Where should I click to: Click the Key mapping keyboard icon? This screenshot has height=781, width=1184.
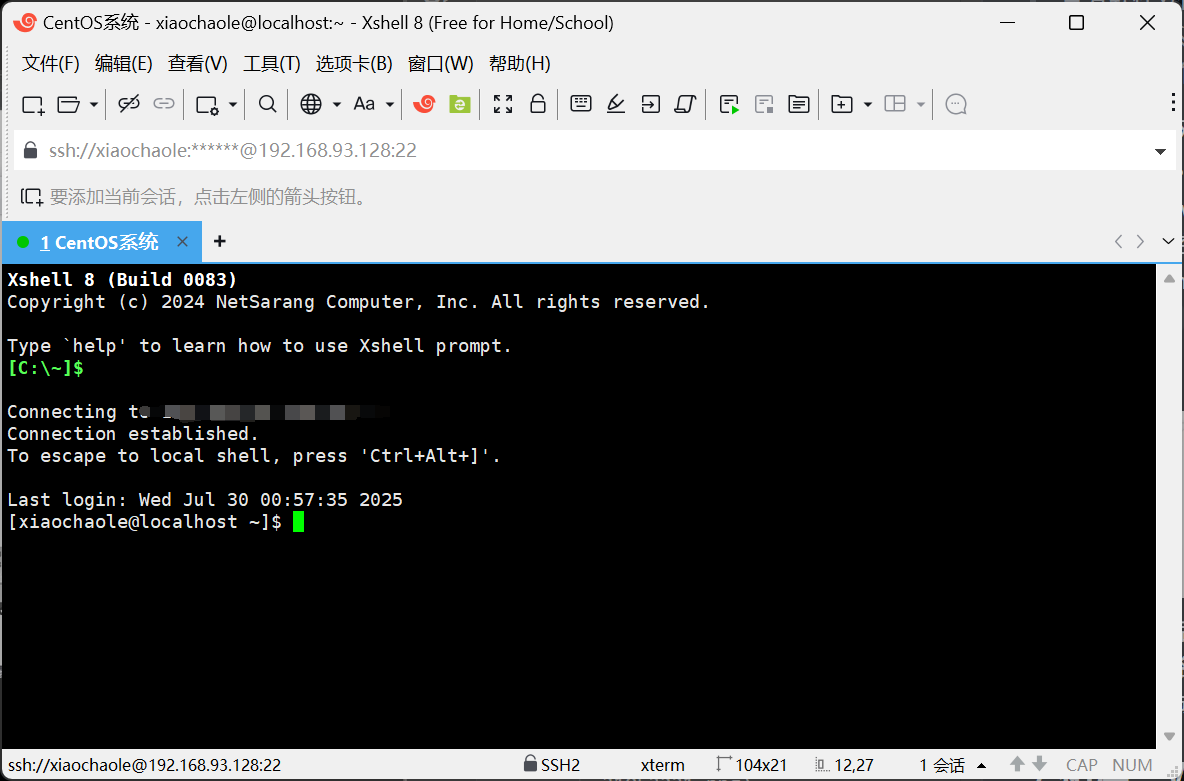[581, 103]
